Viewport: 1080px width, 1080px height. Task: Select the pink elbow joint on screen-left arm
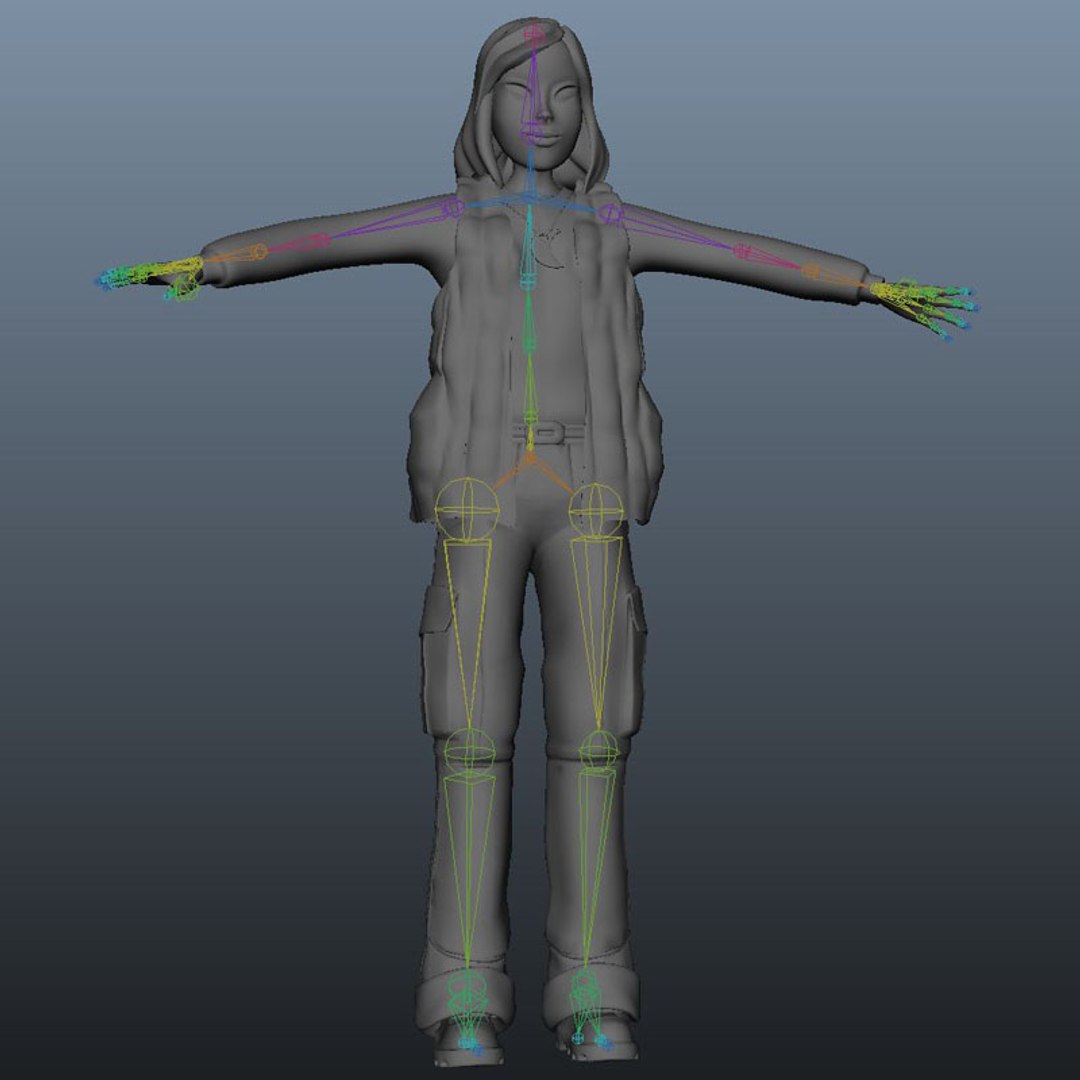coord(321,240)
